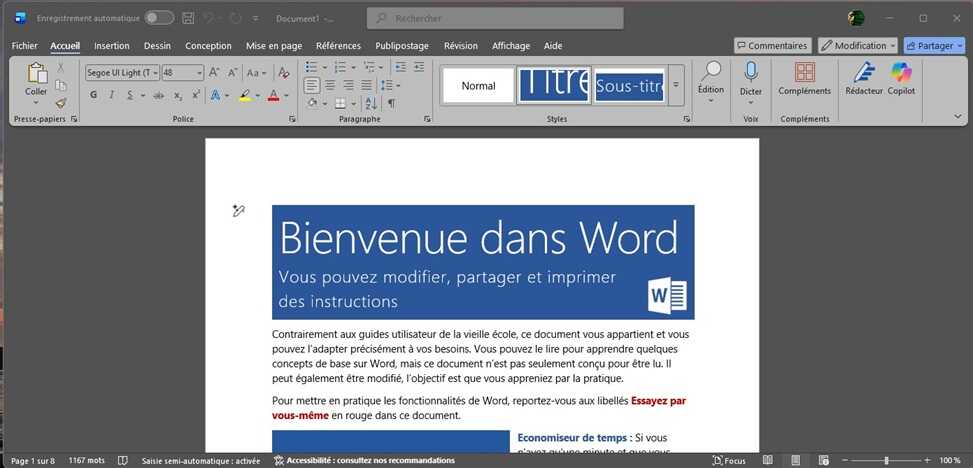Open the Édition search menu button
Image resolution: width=973 pixels, height=468 pixels.
click(711, 82)
